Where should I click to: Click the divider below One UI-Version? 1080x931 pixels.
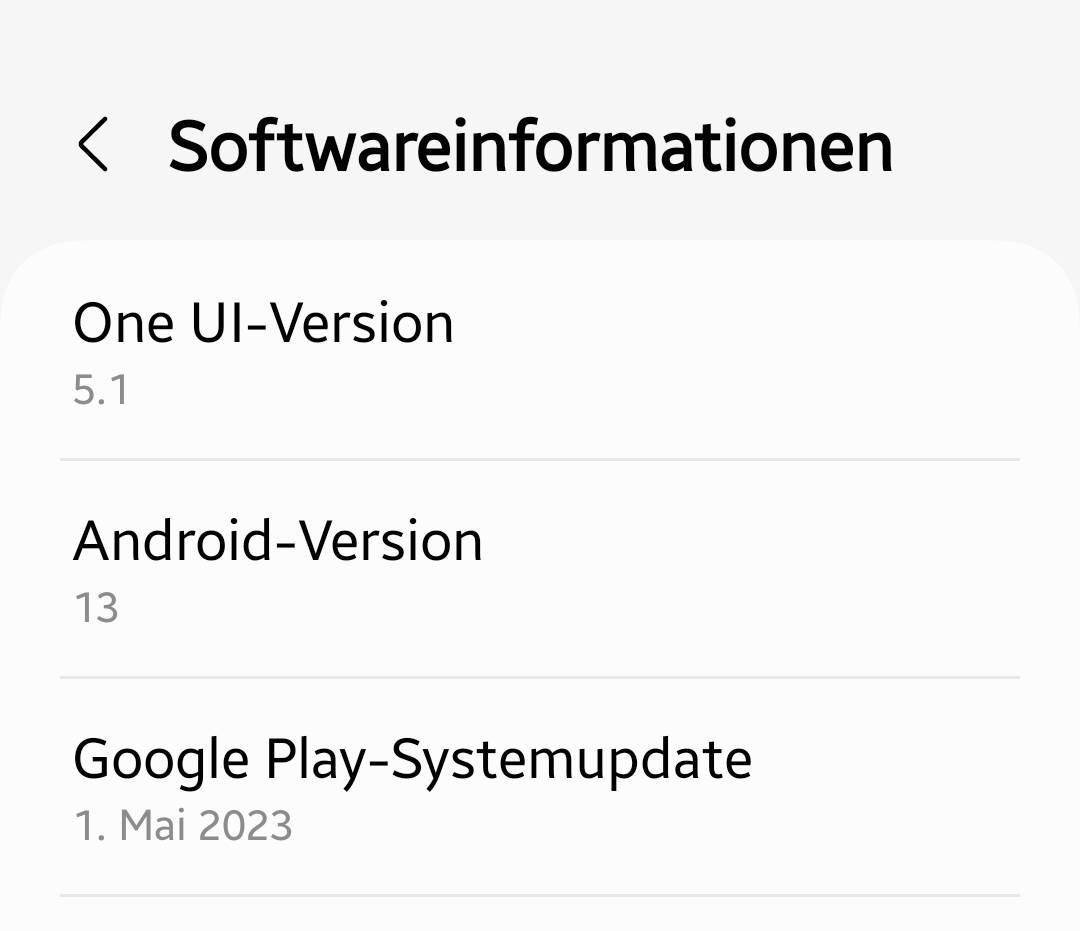[x=540, y=460]
